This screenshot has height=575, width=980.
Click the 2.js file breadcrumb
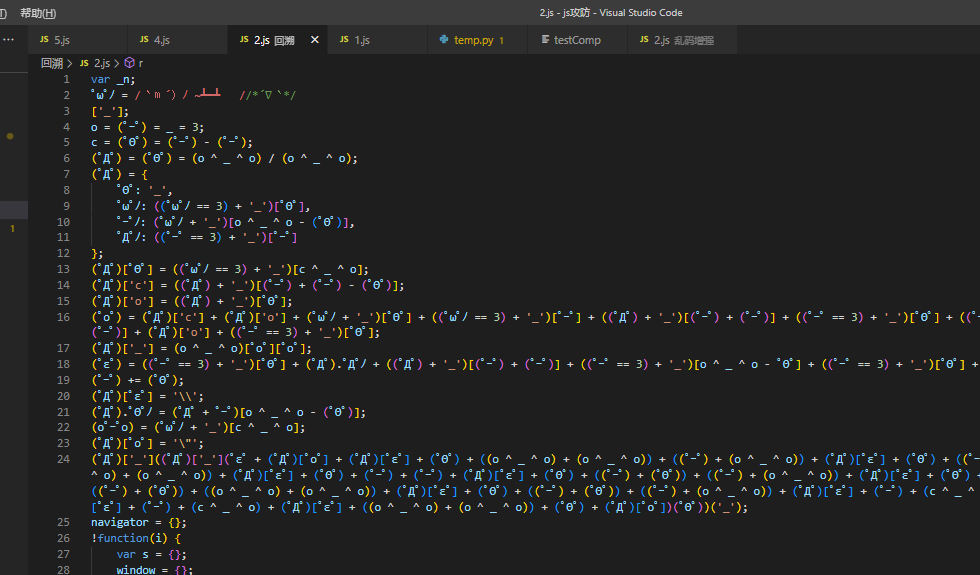point(102,63)
